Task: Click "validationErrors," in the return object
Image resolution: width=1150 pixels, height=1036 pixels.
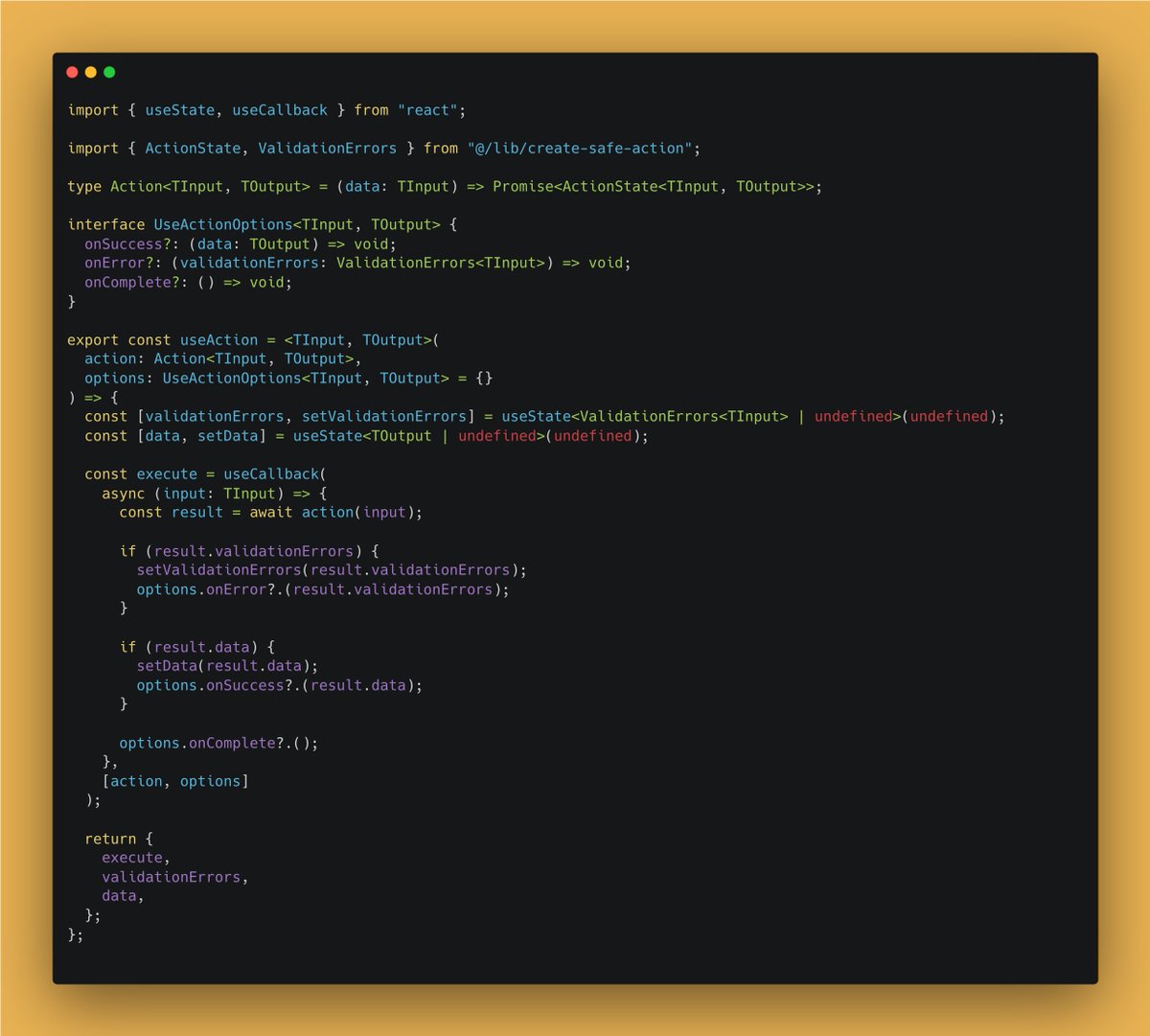Action: pos(175,877)
